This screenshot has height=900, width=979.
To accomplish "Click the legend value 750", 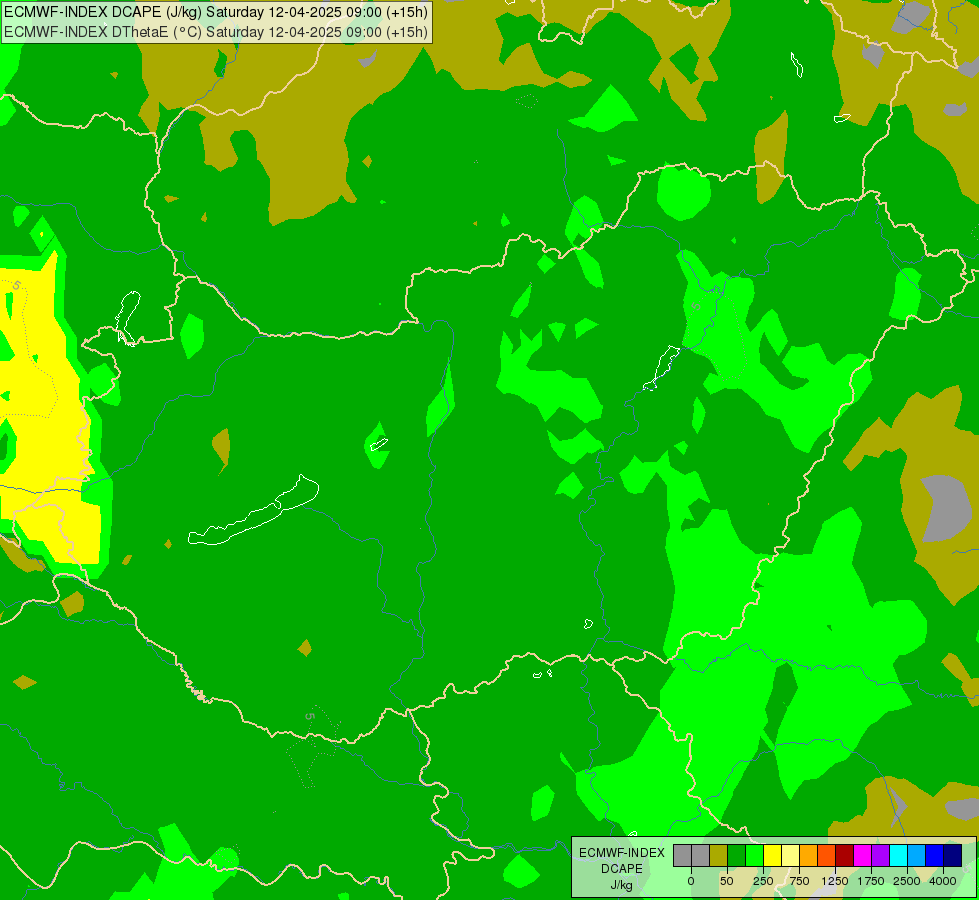I will (x=799, y=881).
